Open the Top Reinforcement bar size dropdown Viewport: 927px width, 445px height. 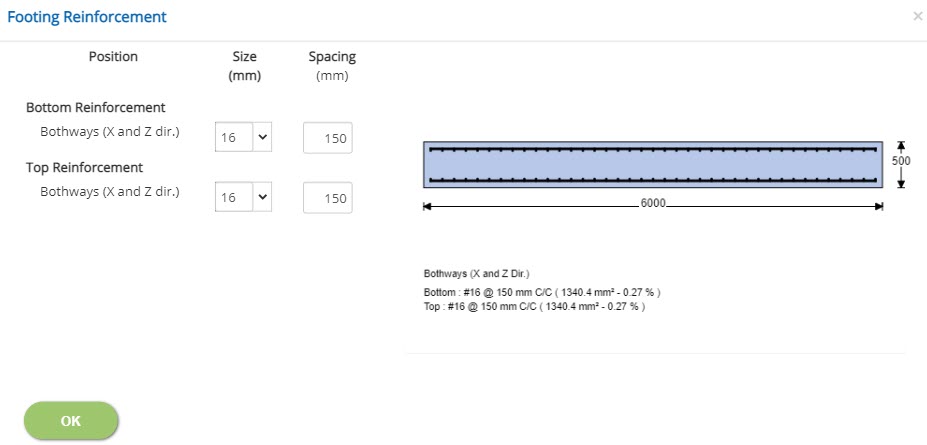(244, 198)
